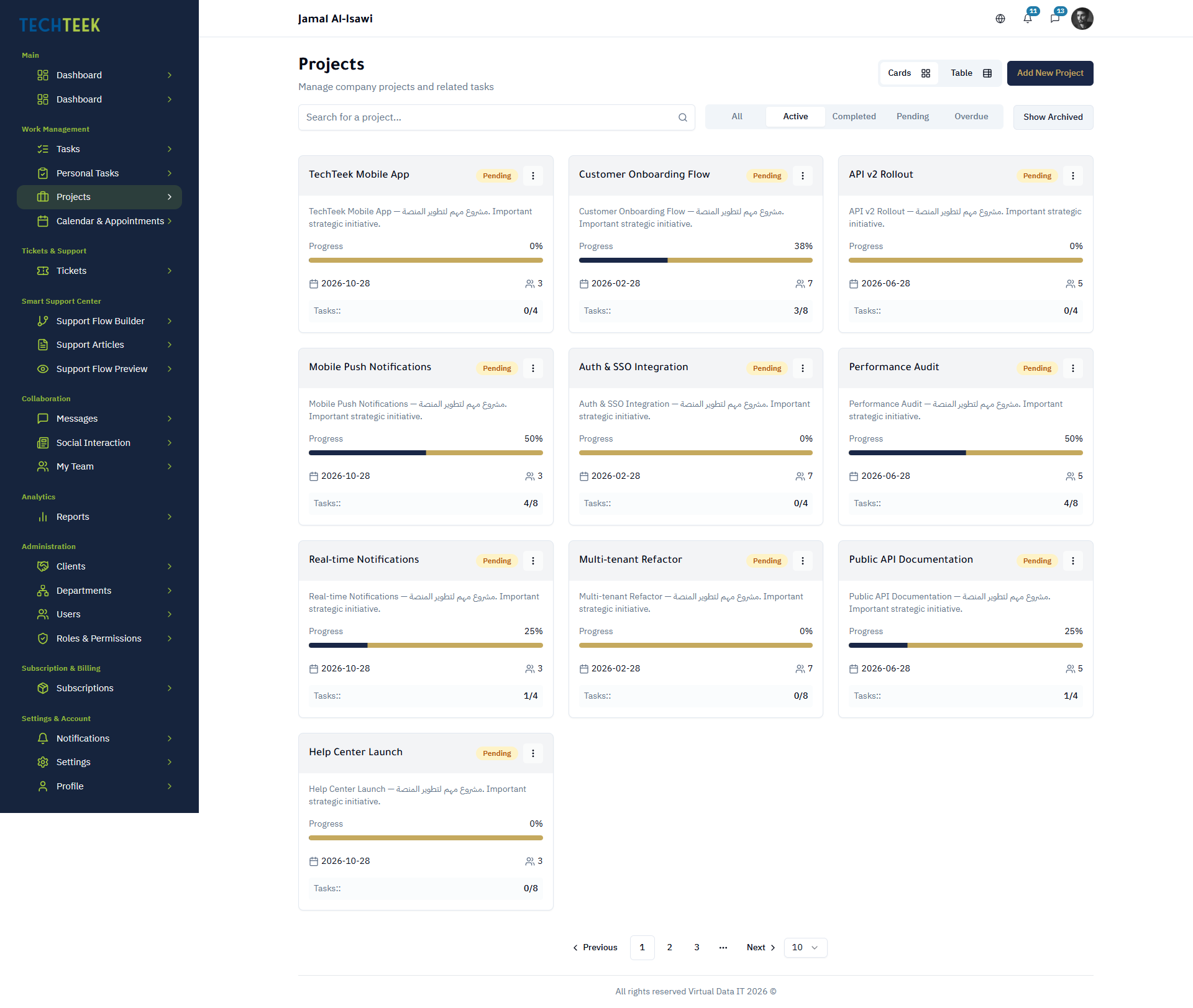Viewport: 1193px width, 1008px height.
Task: Open Mobile Push Notifications options menu
Action: pos(533,368)
